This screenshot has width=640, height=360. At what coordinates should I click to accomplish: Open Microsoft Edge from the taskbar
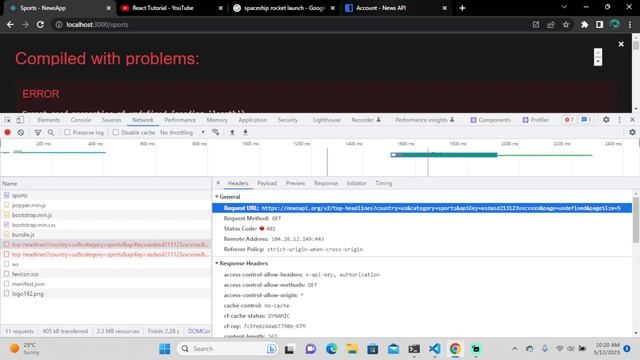[331, 349]
